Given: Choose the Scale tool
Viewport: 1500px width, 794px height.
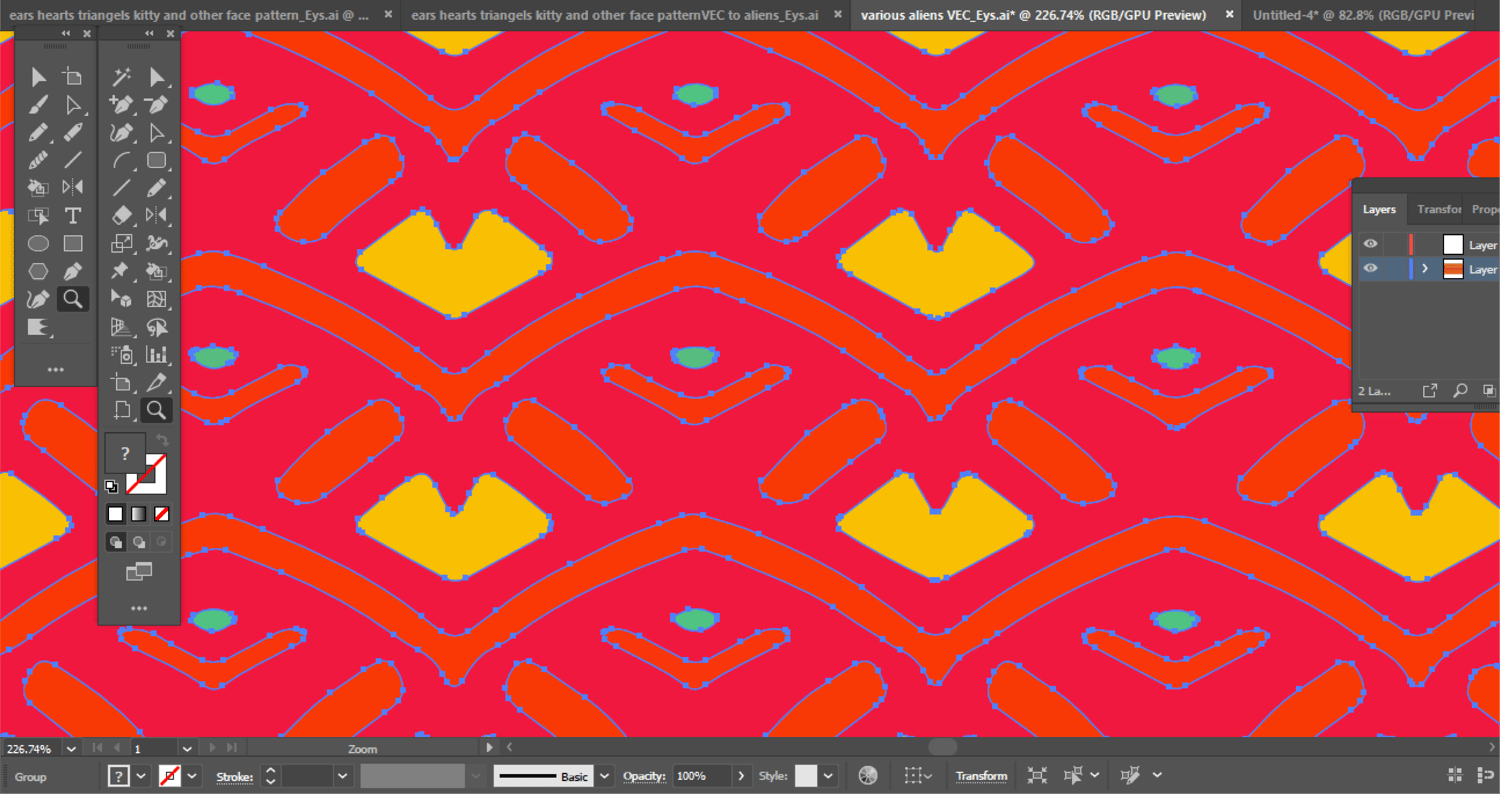Looking at the screenshot, I should coord(122,243).
